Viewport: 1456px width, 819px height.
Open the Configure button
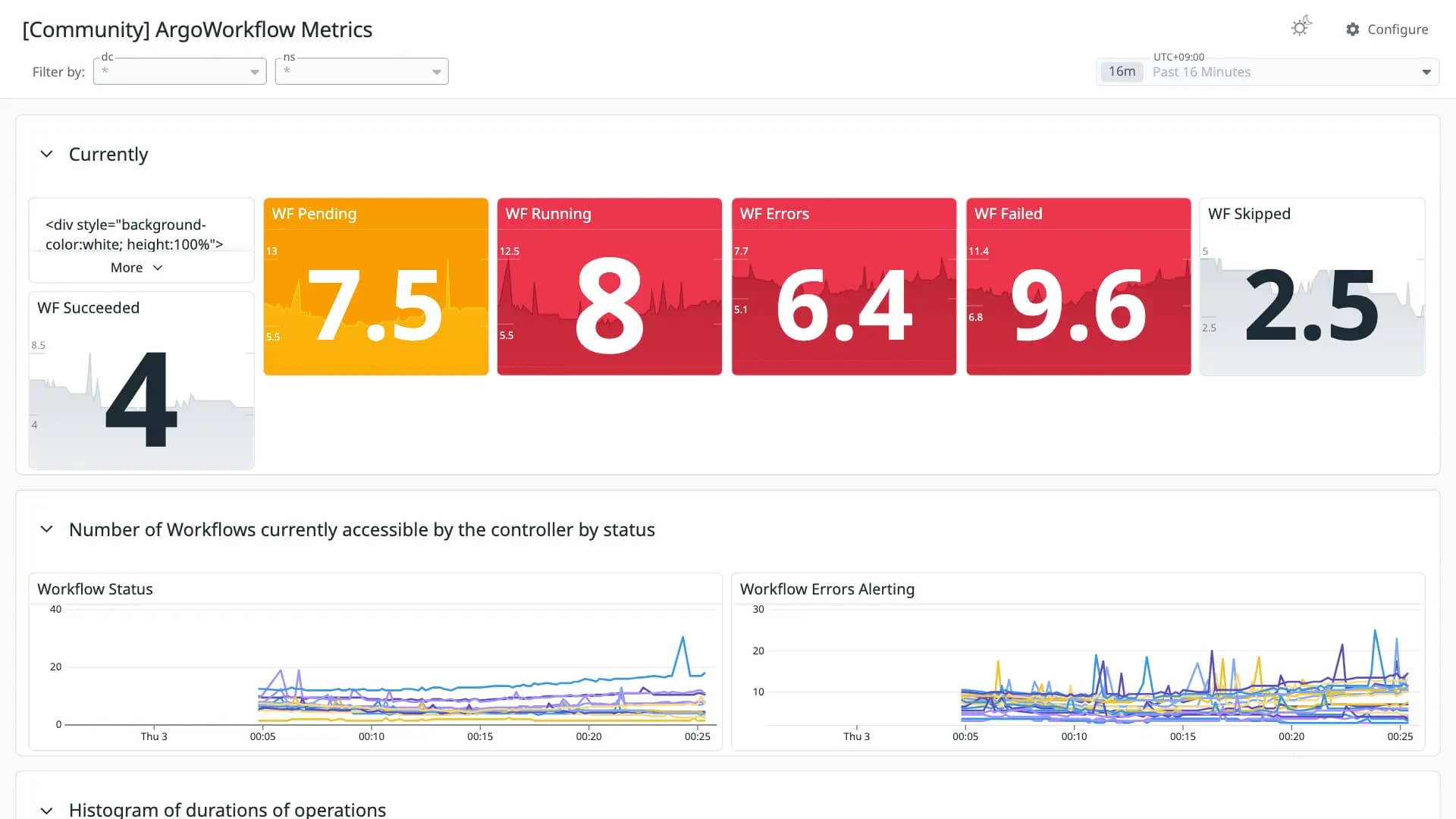point(1387,30)
